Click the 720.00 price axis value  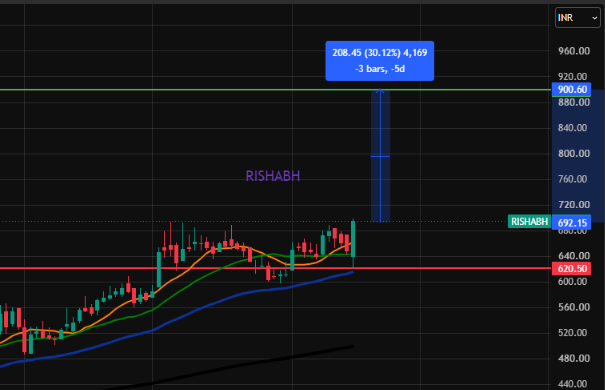coord(574,204)
